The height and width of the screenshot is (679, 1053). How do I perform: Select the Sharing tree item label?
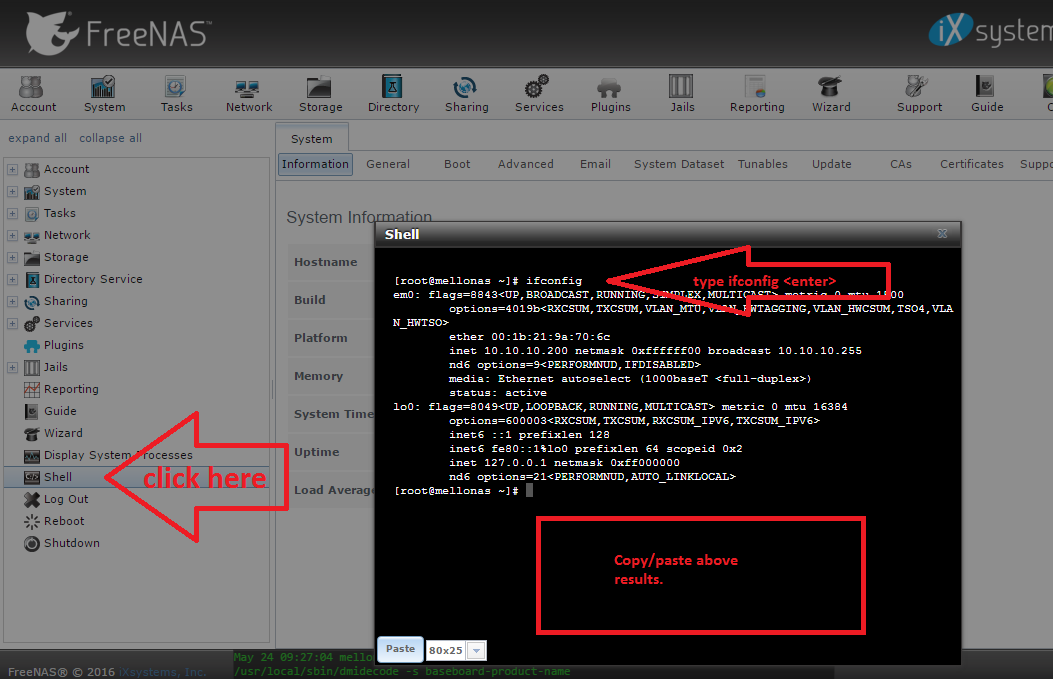[66, 301]
